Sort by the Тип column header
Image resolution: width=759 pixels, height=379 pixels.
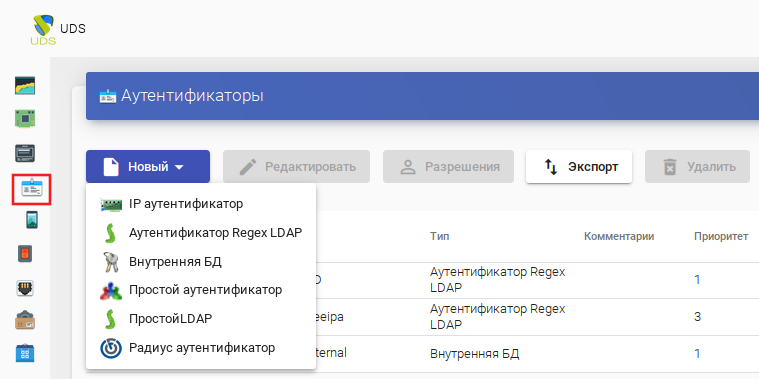pyautogui.click(x=439, y=237)
